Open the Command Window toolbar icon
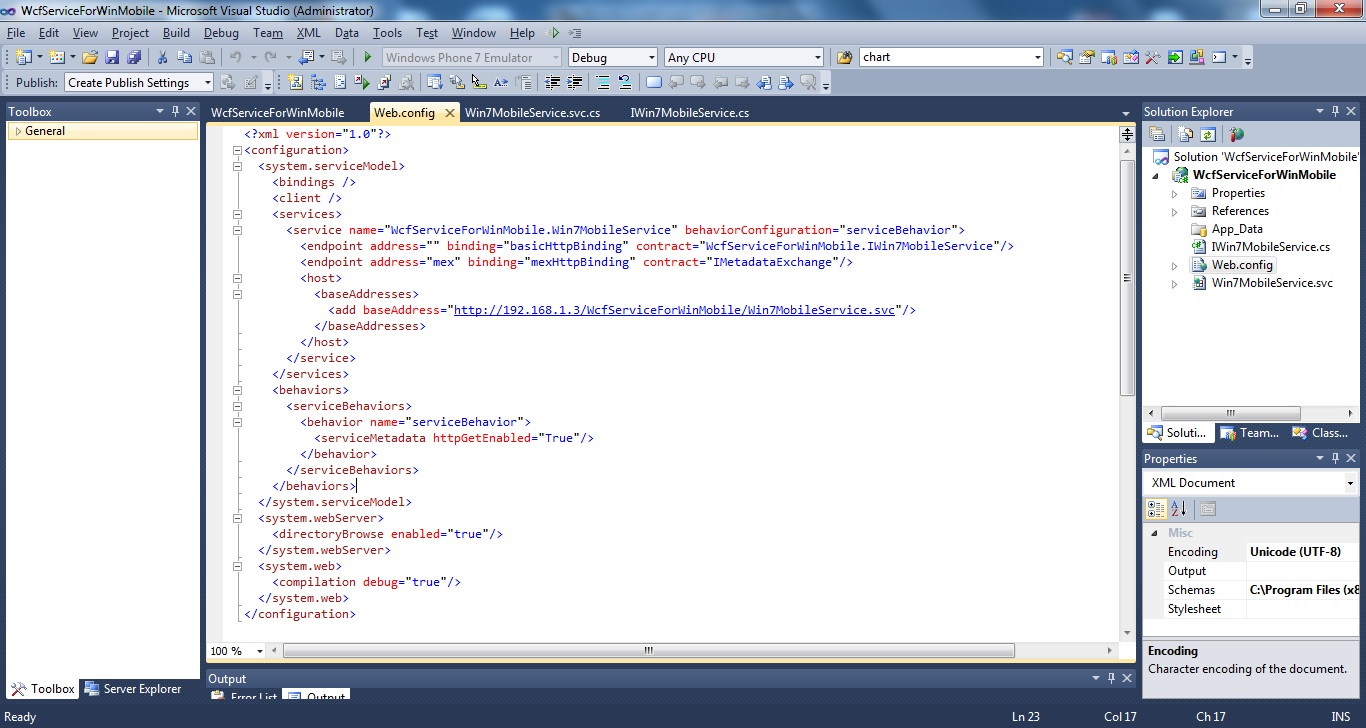This screenshot has height=728, width=1366. point(1219,57)
